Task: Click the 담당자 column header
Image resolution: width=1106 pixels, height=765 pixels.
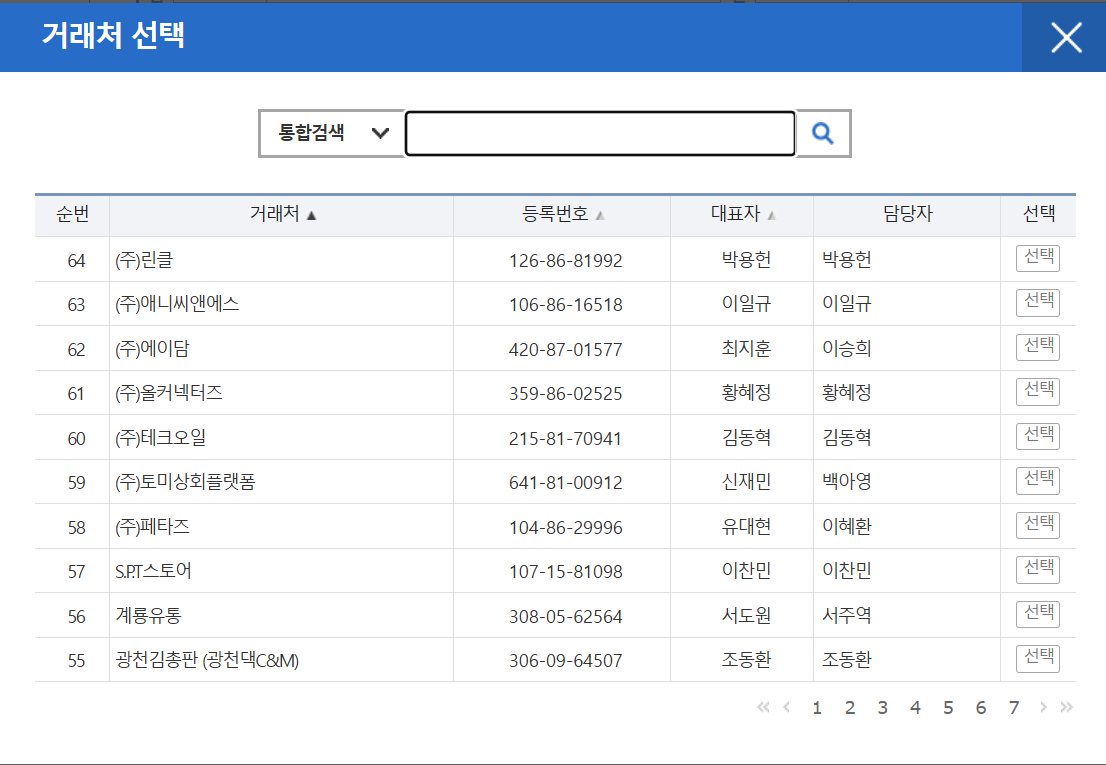Action: [908, 214]
